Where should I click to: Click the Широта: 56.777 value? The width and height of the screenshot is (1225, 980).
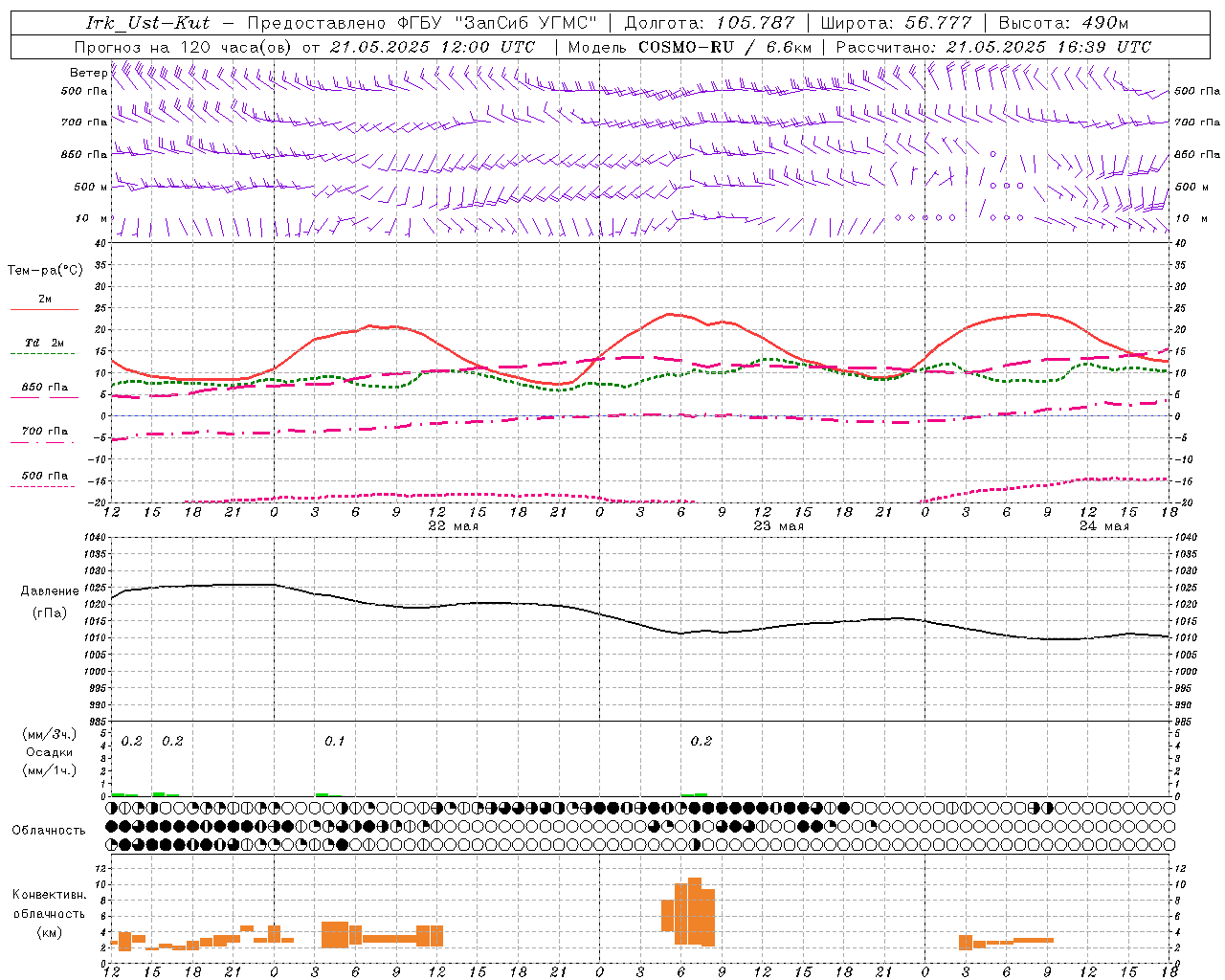896,23
